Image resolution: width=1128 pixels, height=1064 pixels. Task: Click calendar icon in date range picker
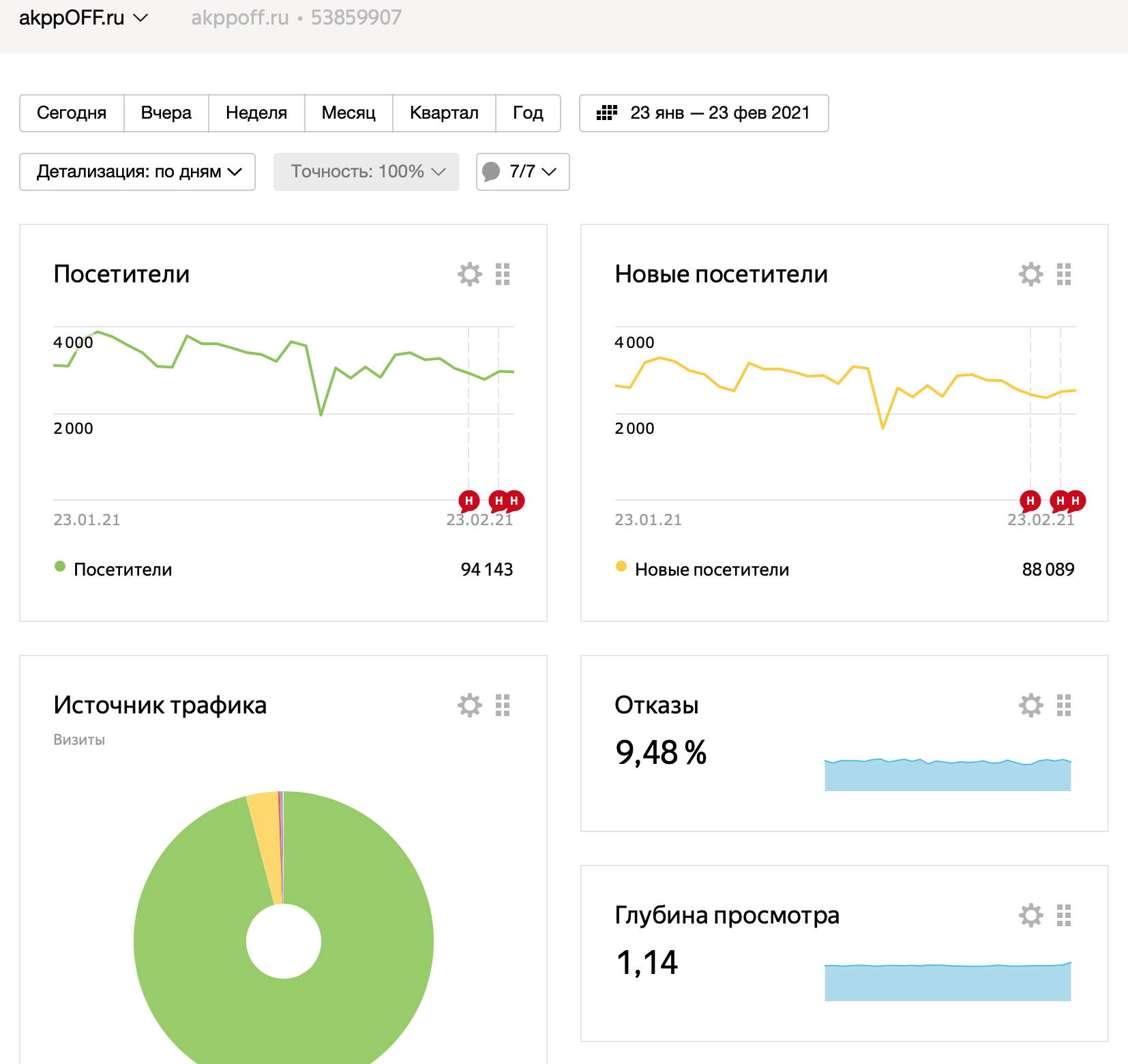tap(606, 113)
